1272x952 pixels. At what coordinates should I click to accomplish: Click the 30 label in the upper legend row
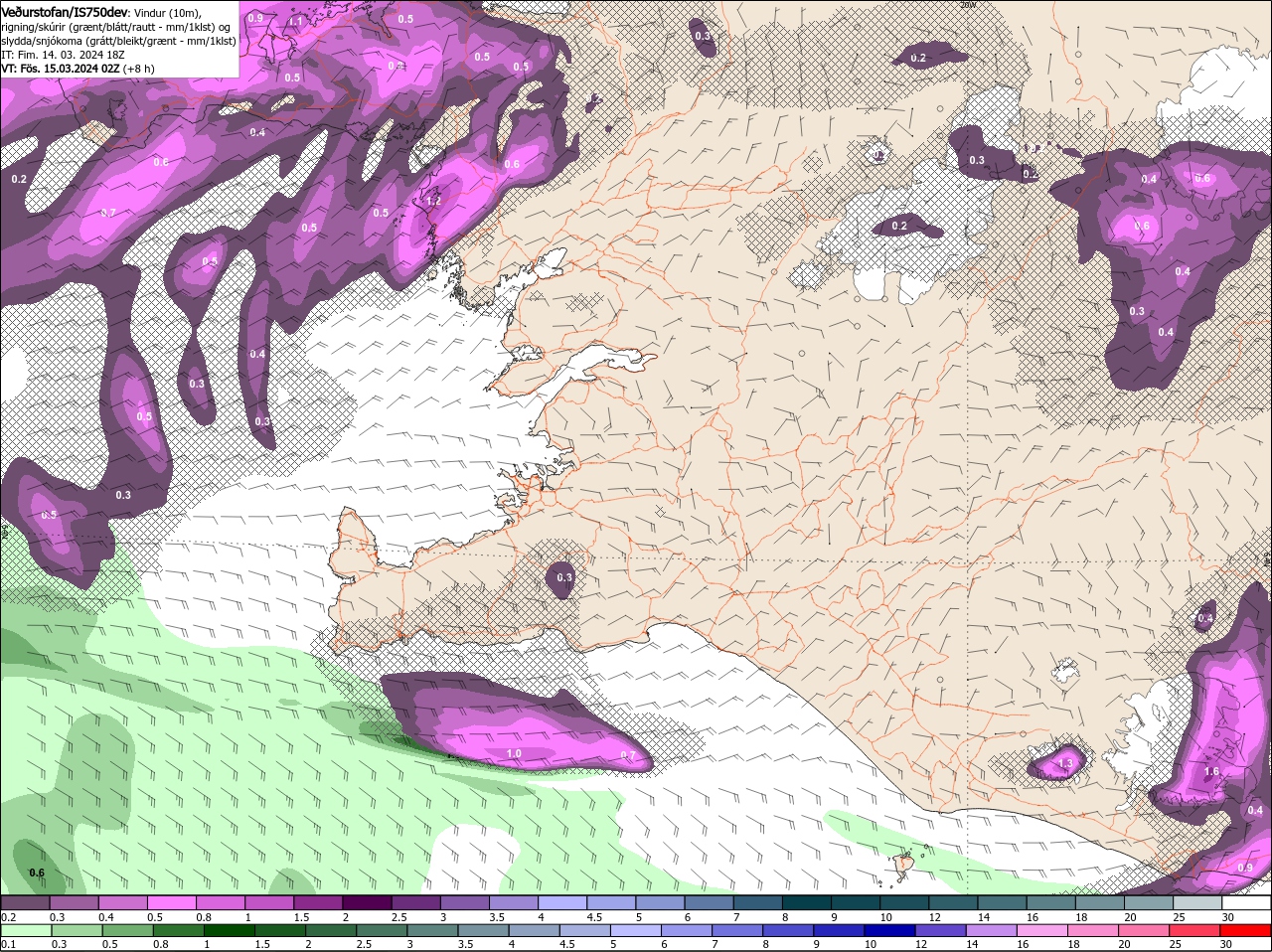[x=1228, y=917]
